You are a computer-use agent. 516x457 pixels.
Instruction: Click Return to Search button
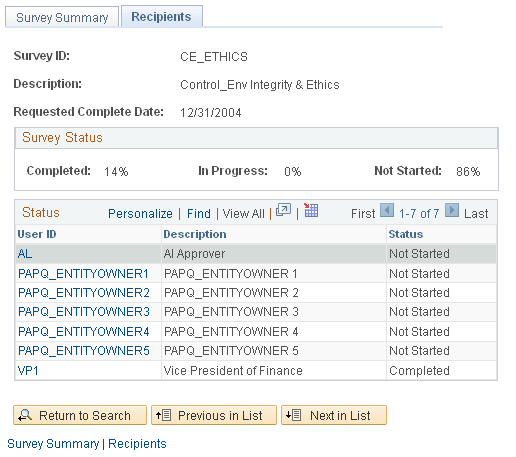pos(80,415)
